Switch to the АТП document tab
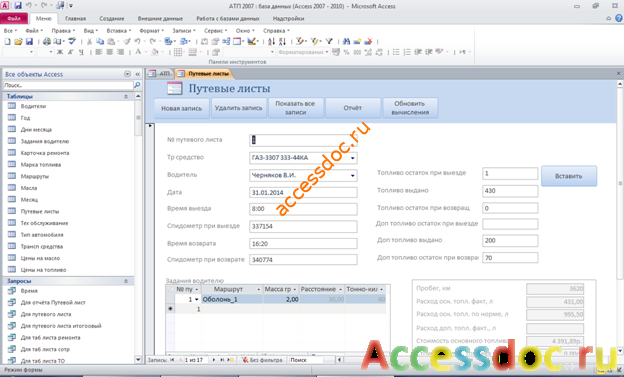Viewport: 624px width, 377px height. click(160, 74)
